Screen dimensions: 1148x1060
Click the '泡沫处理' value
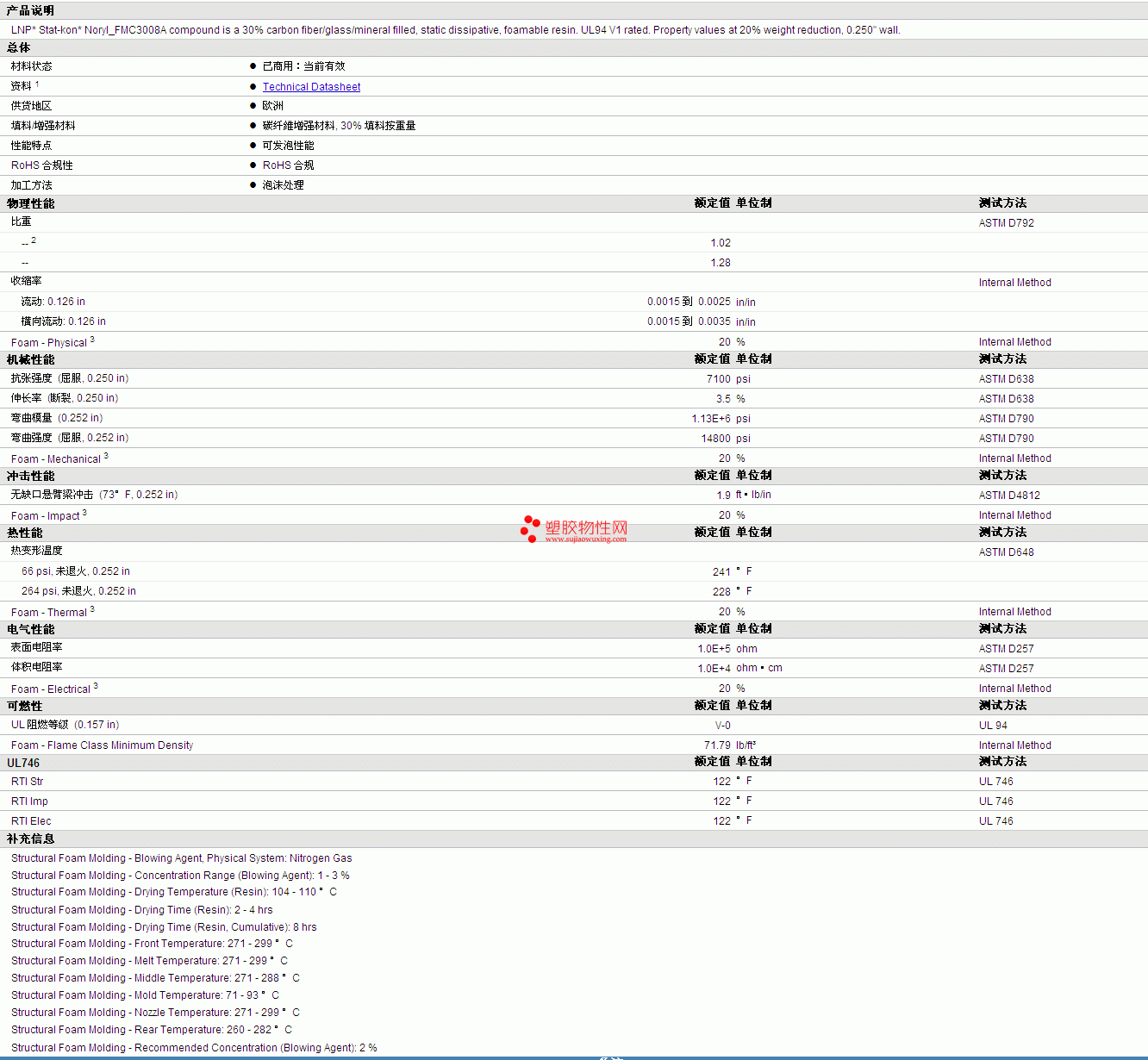[x=284, y=185]
